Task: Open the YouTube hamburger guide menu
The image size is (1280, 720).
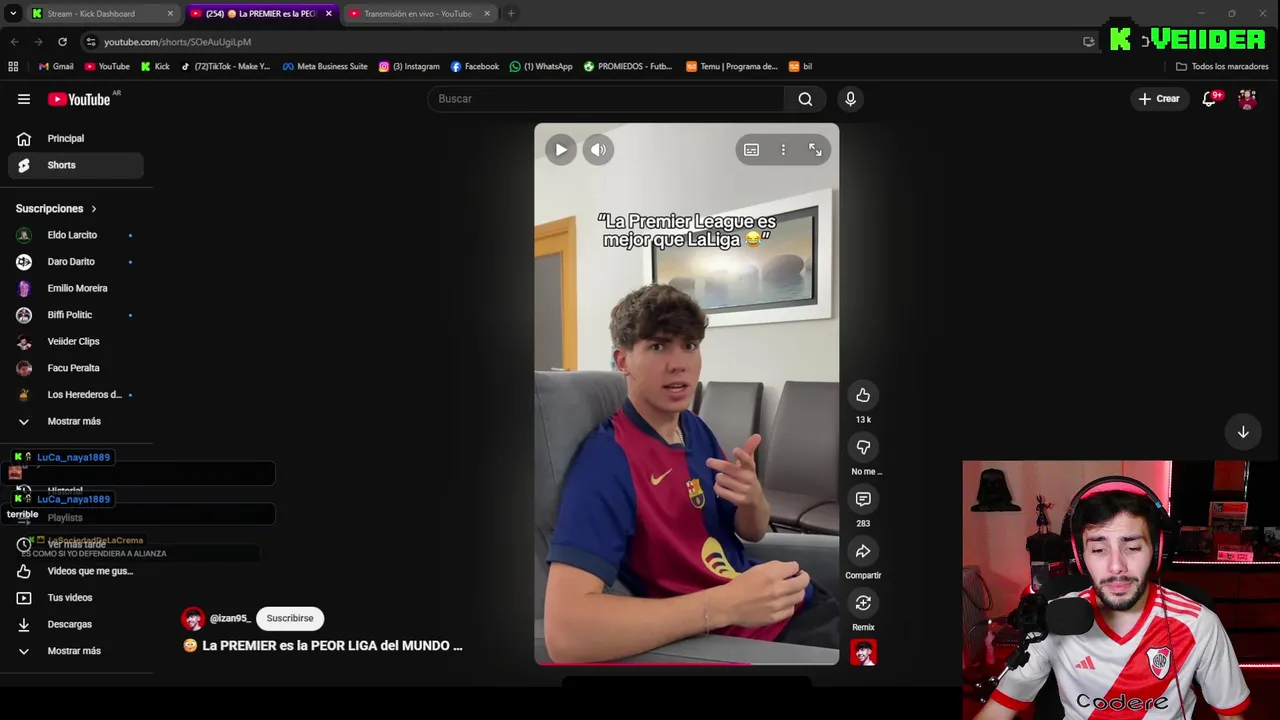Action: coord(24,99)
